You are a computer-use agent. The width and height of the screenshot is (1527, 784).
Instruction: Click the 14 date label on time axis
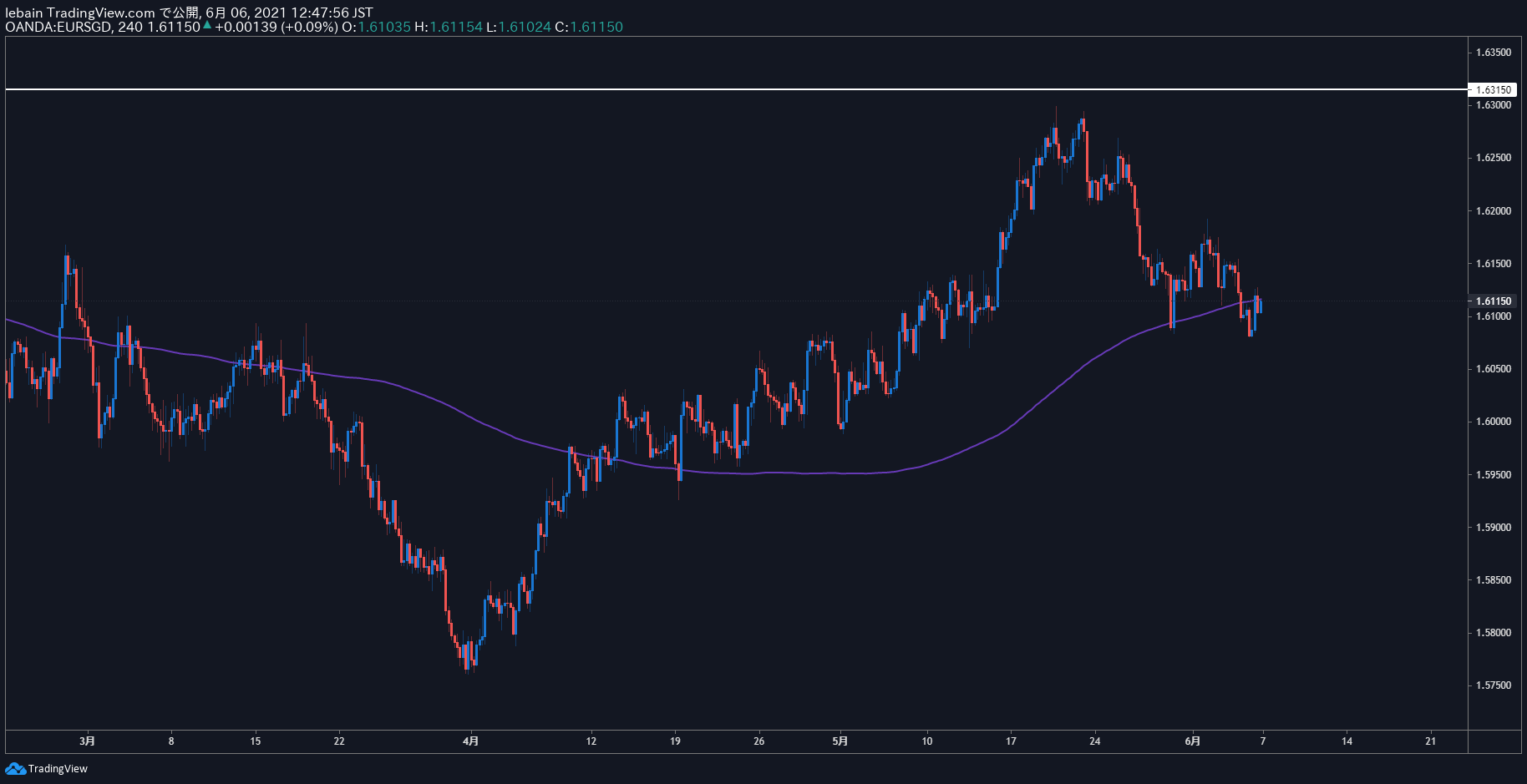(1347, 741)
